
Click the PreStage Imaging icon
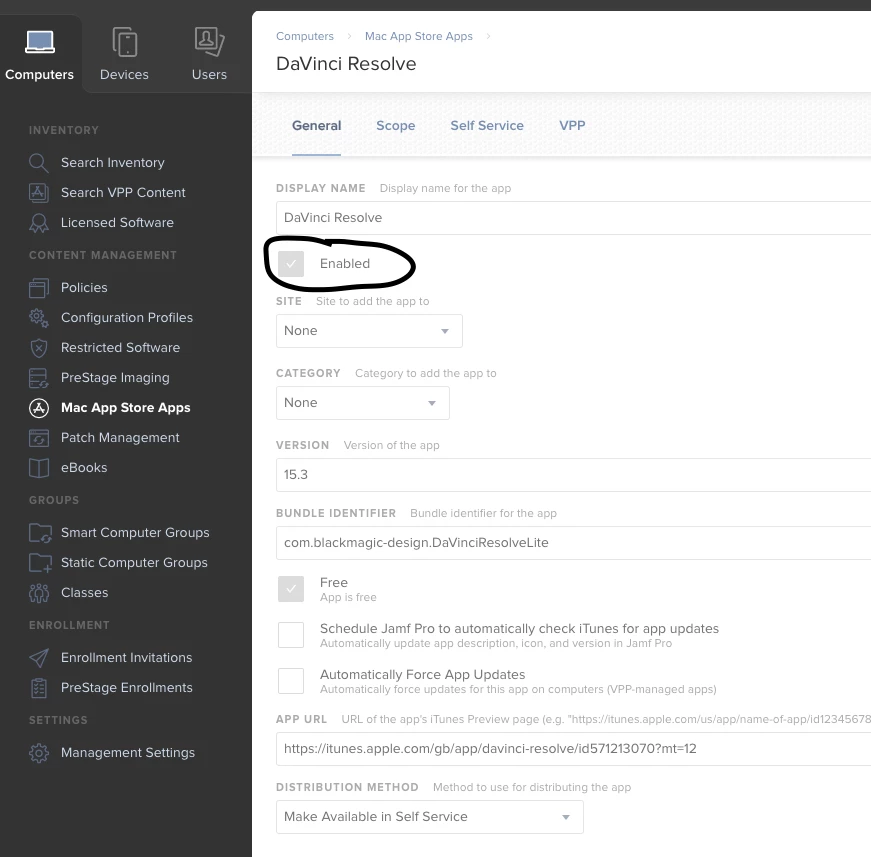click(38, 378)
